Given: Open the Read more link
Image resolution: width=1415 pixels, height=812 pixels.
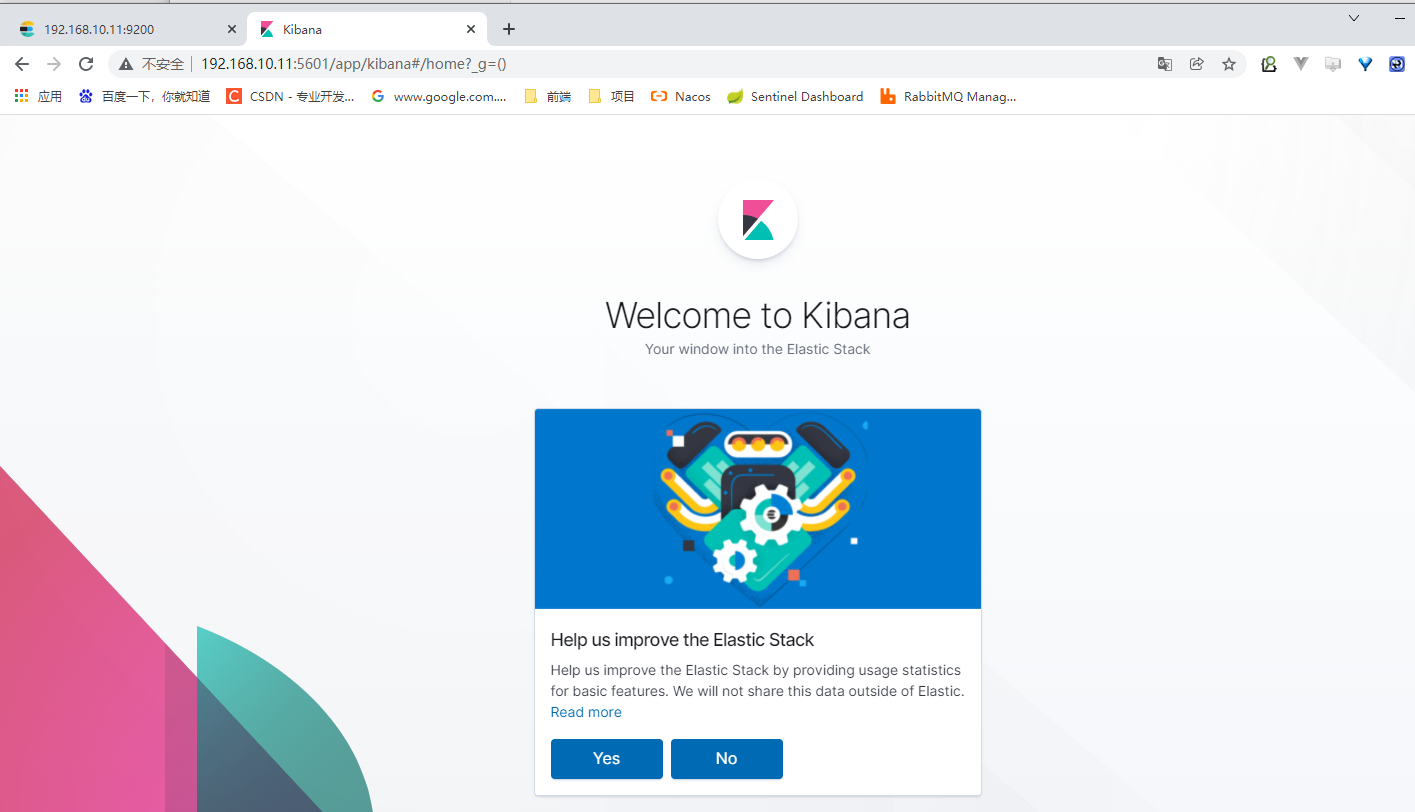Looking at the screenshot, I should pyautogui.click(x=586, y=712).
